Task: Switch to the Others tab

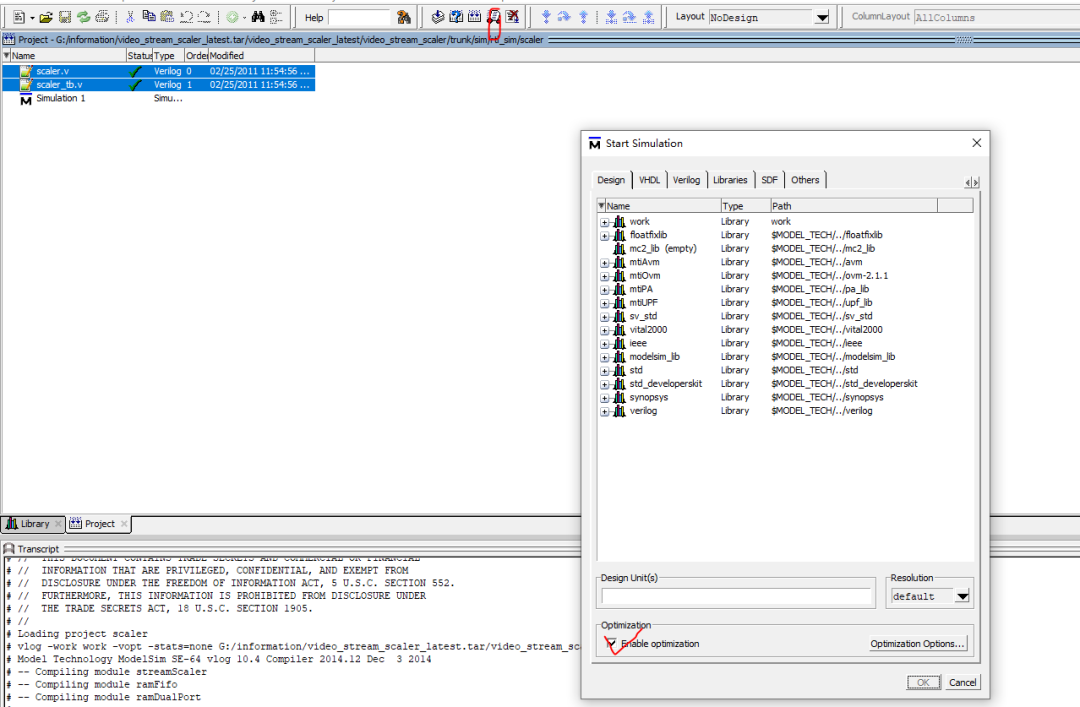Action: pyautogui.click(x=804, y=180)
